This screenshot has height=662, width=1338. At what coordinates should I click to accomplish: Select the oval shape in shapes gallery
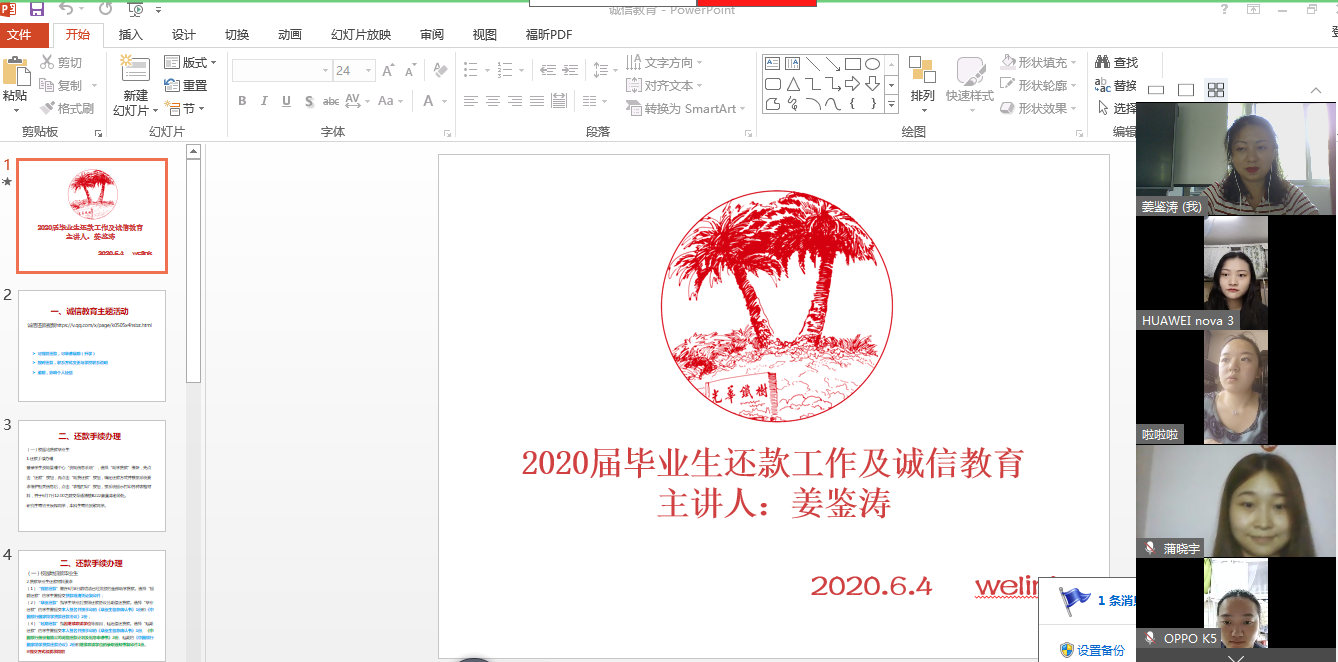coord(872,64)
